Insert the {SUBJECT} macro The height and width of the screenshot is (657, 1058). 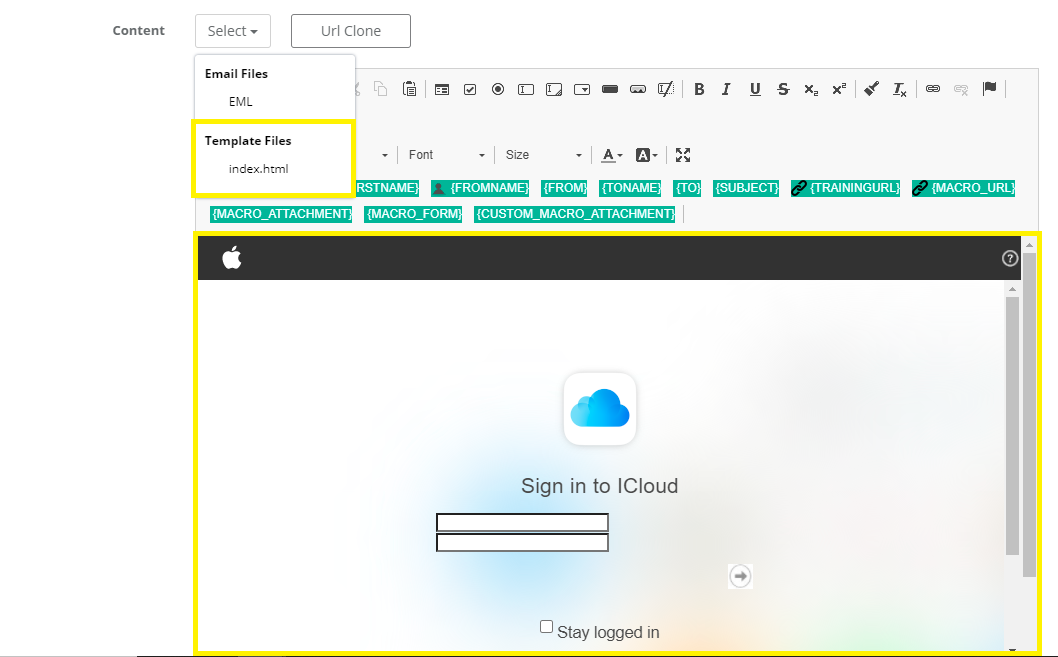coord(746,188)
